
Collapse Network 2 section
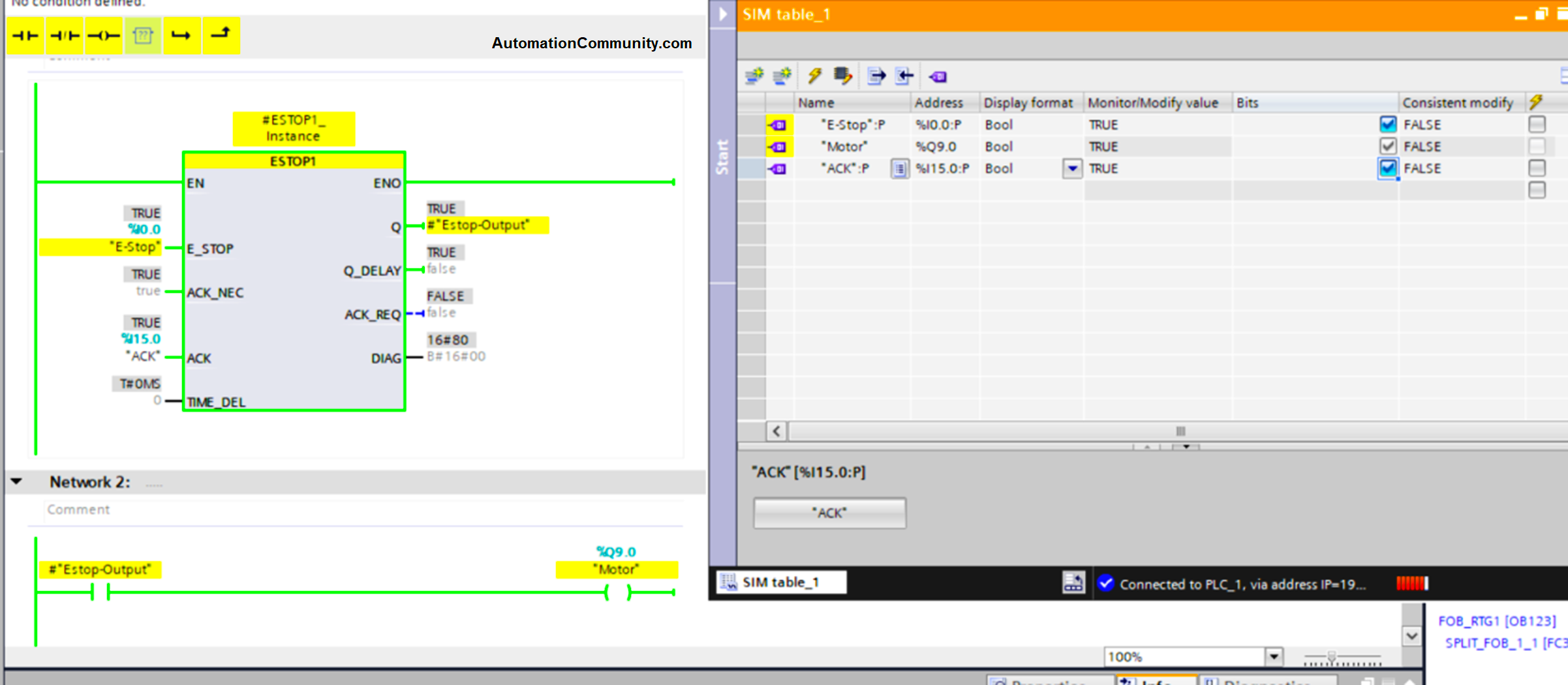(x=17, y=481)
